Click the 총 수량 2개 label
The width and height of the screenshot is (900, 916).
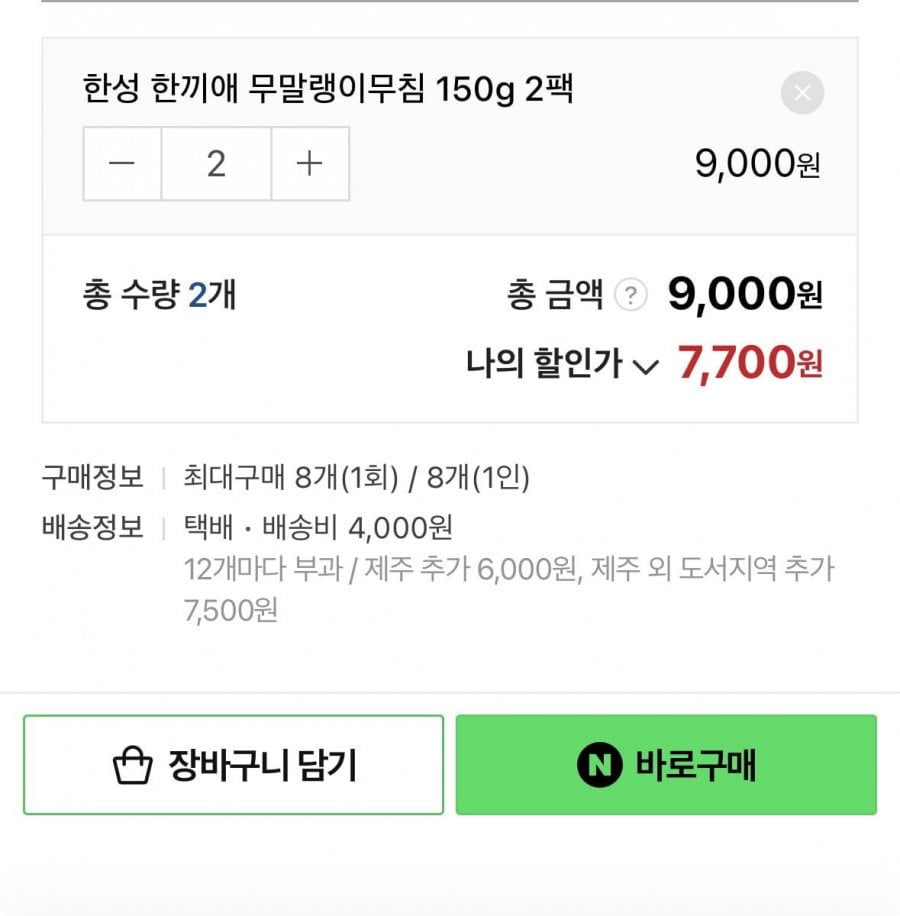click(x=159, y=296)
